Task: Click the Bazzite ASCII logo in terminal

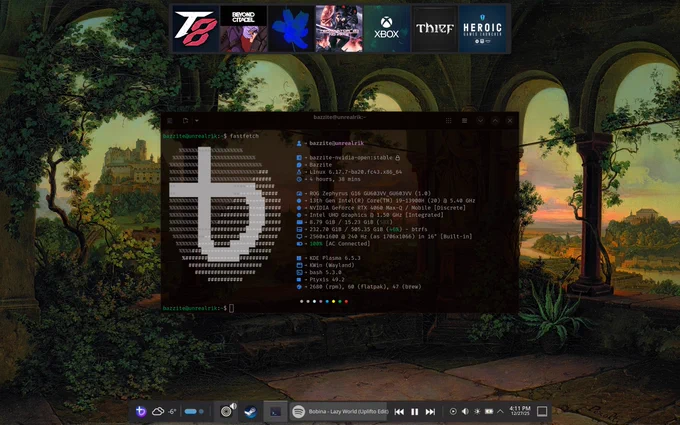Action: 225,215
